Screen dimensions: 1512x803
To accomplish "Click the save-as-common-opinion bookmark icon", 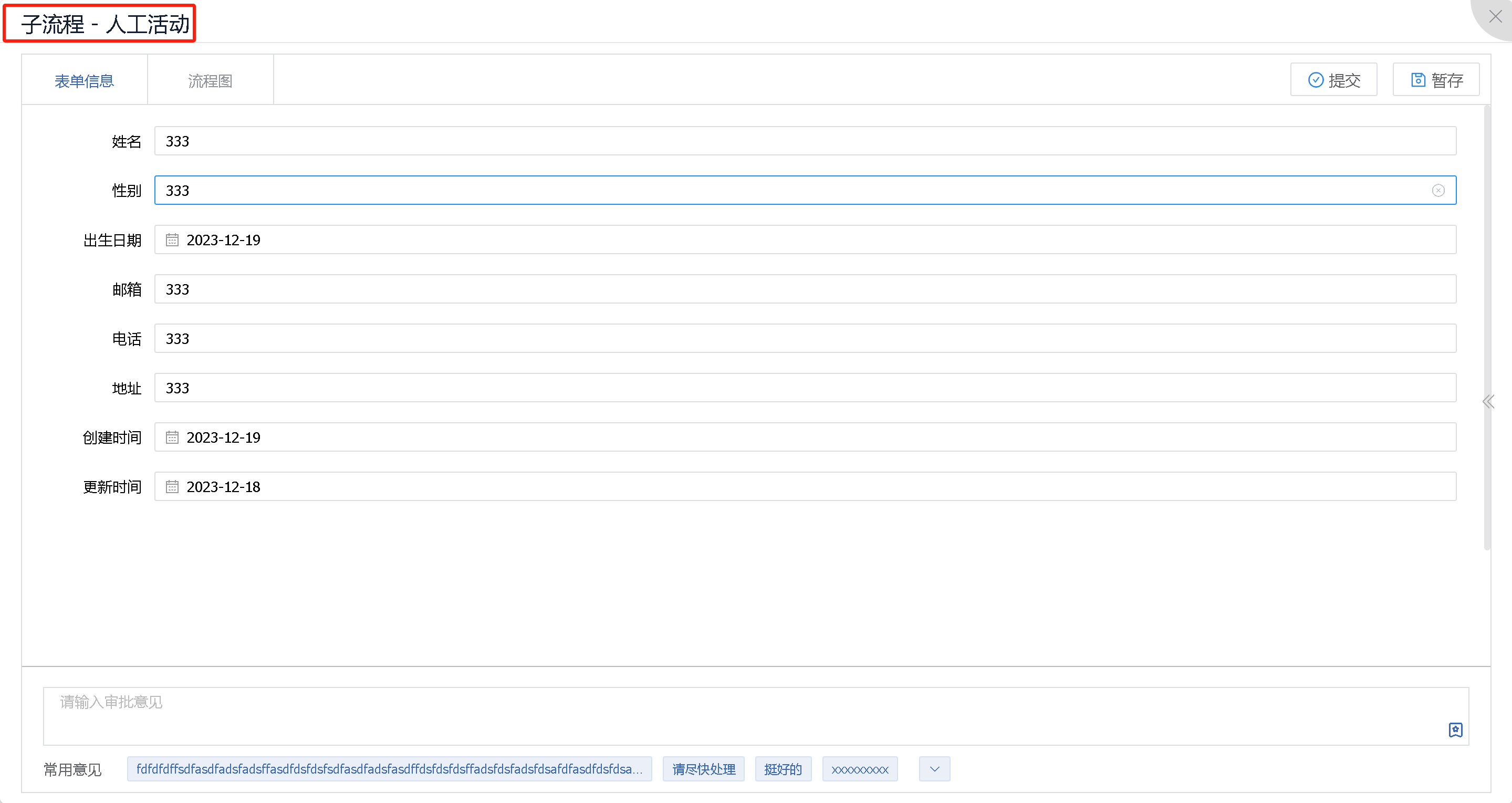I will pos(1455,729).
